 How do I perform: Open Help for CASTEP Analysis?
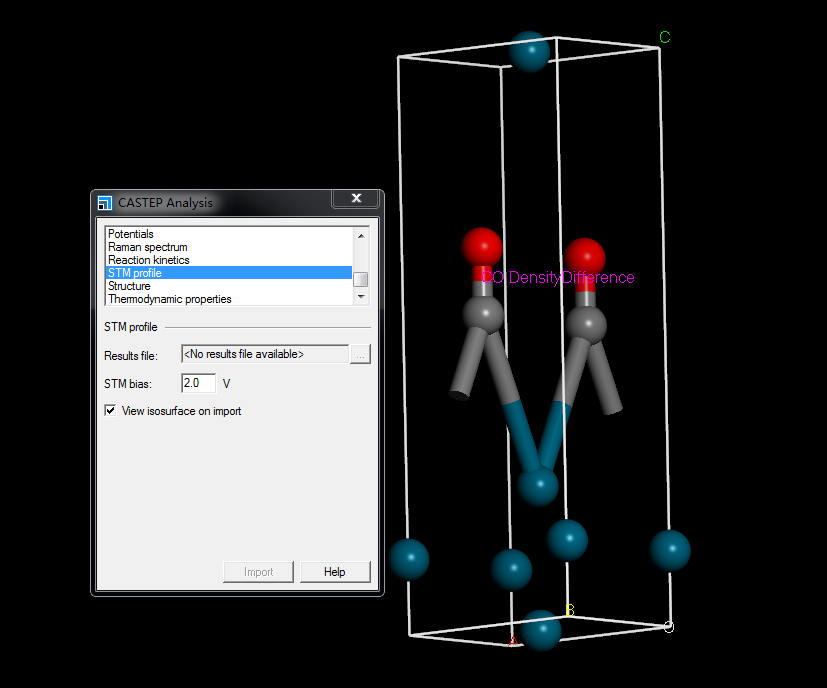click(x=335, y=572)
